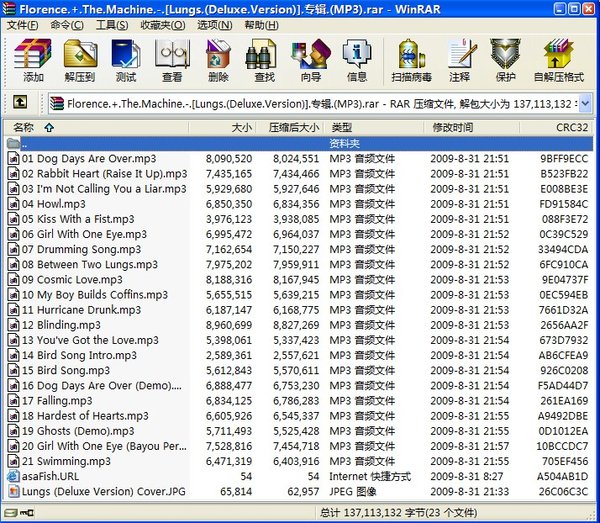Click the size value 8,960,699
The image size is (600, 523).
[x=229, y=325]
